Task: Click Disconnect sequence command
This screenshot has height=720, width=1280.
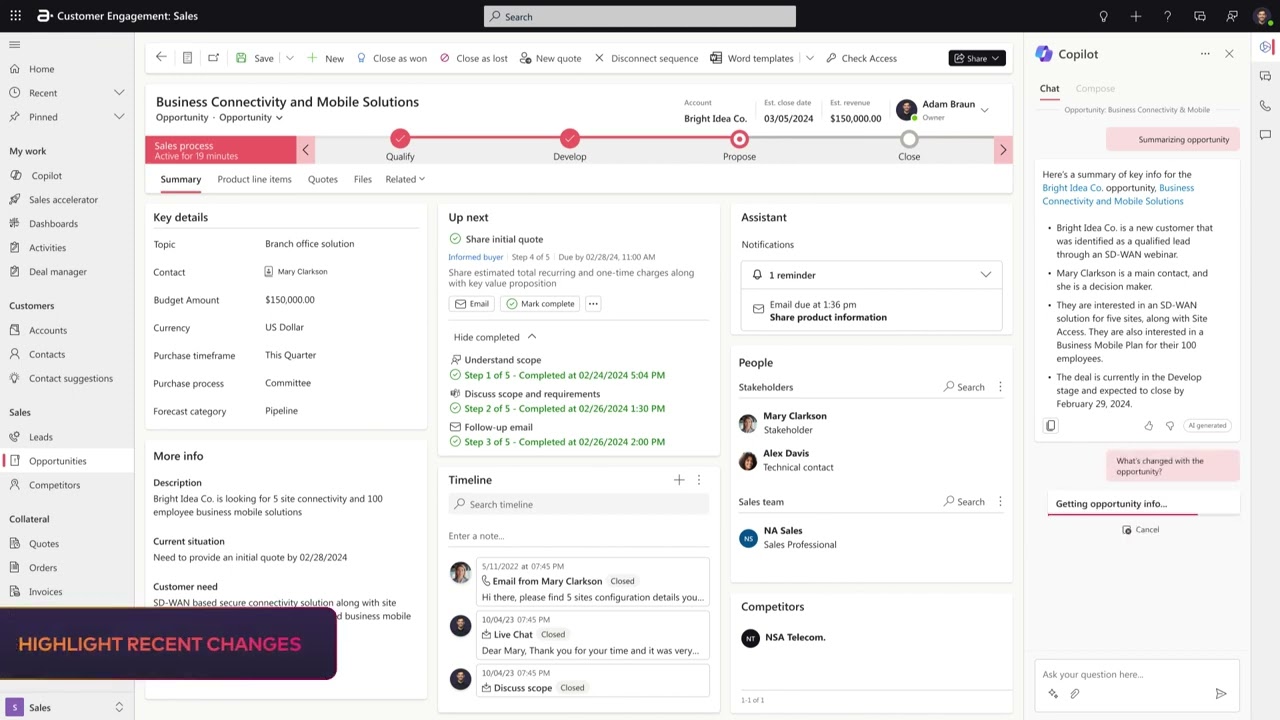Action: click(x=646, y=58)
